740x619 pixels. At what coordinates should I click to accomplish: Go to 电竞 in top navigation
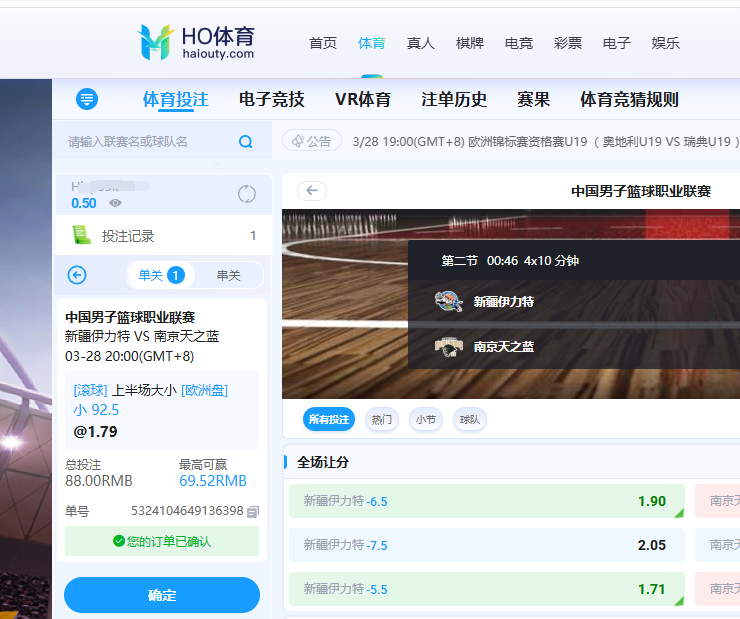pos(519,43)
